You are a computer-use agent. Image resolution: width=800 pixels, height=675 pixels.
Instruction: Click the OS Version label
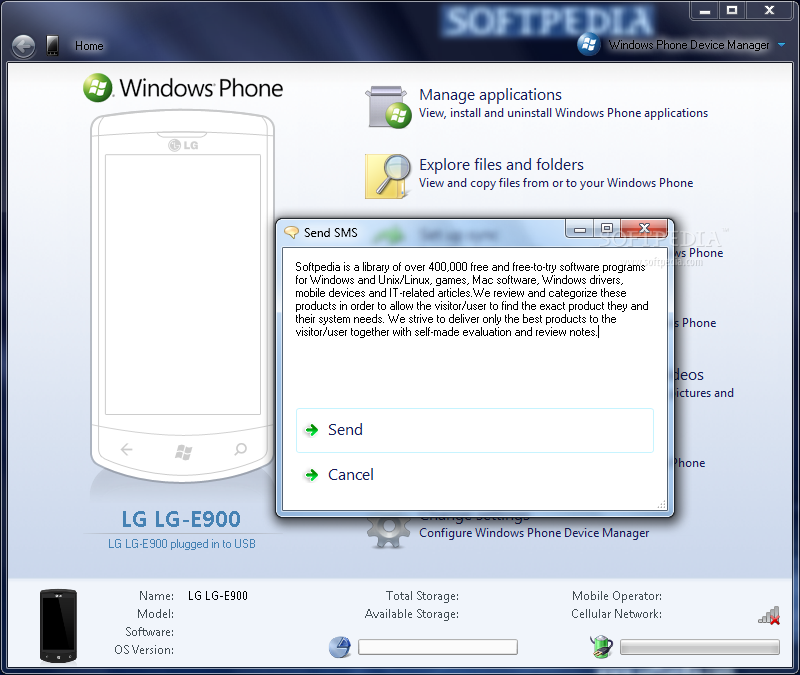tap(144, 650)
